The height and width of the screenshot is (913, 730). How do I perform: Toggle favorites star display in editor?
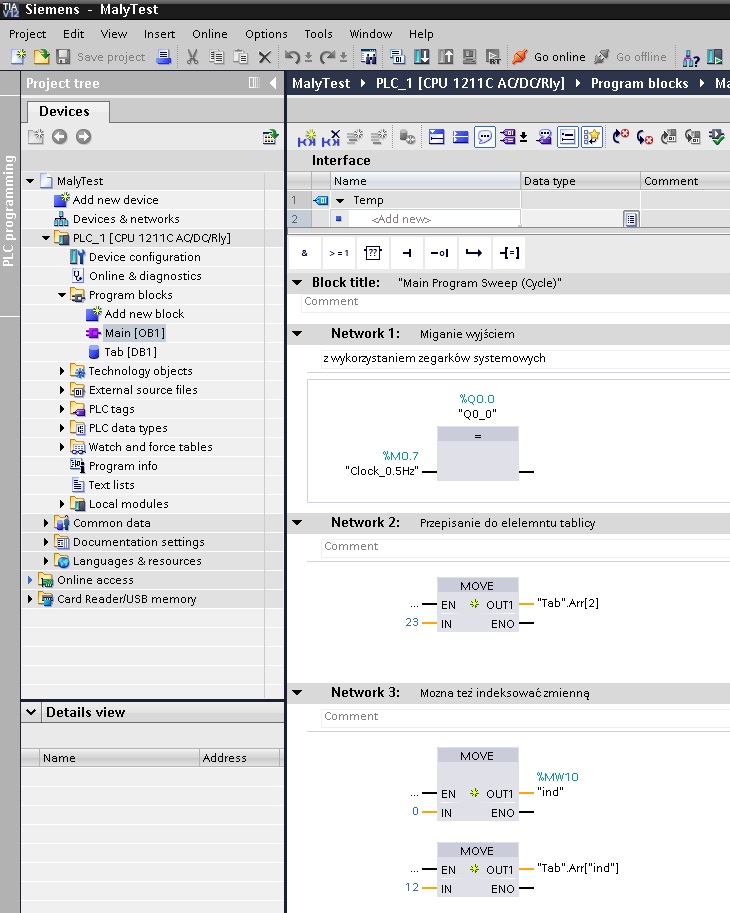[592, 137]
